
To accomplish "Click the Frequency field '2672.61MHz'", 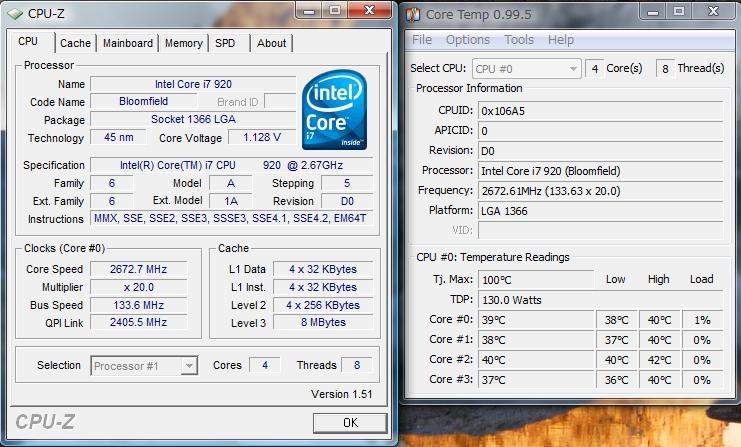I will (601, 191).
